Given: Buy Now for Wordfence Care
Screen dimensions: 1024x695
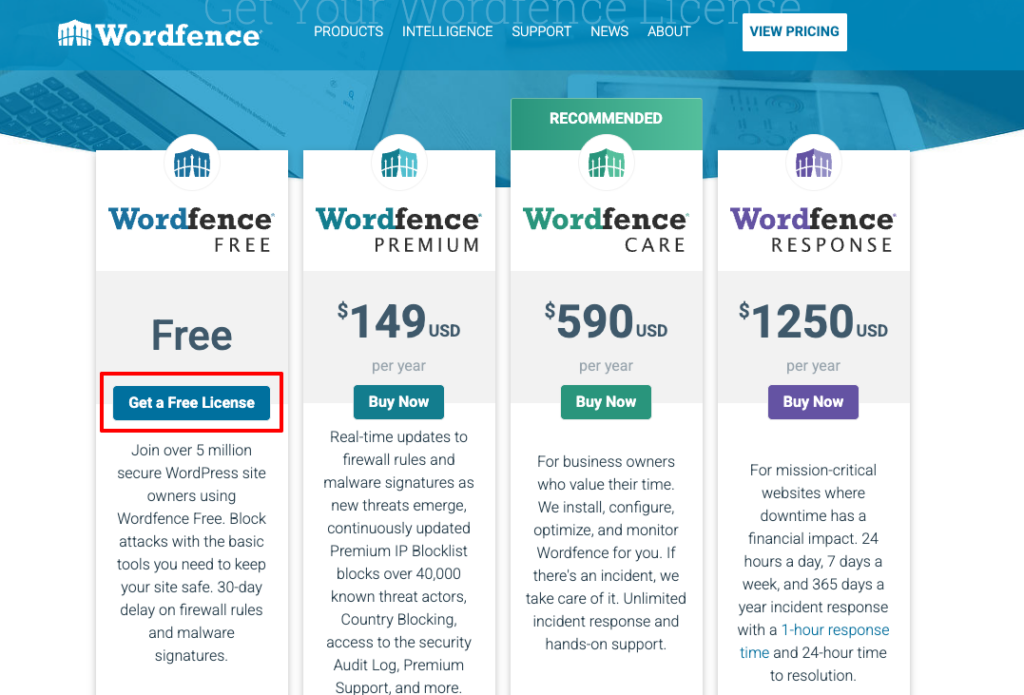Looking at the screenshot, I should click(x=605, y=402).
